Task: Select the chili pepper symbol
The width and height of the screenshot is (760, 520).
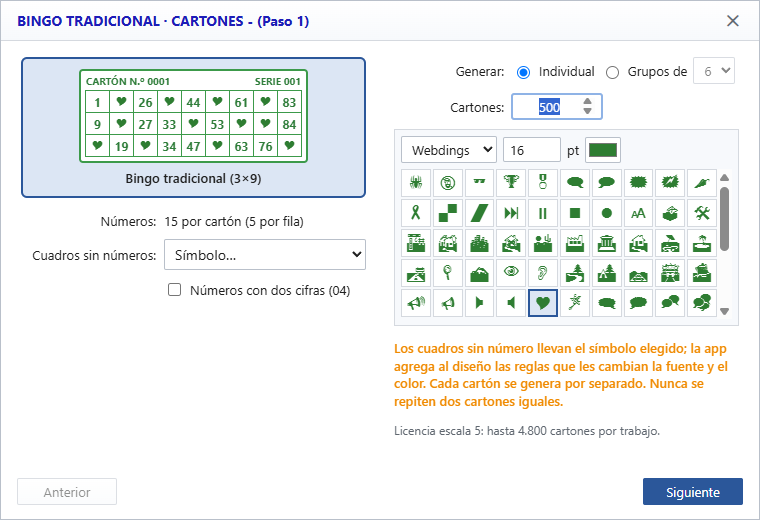Action: pos(701,183)
